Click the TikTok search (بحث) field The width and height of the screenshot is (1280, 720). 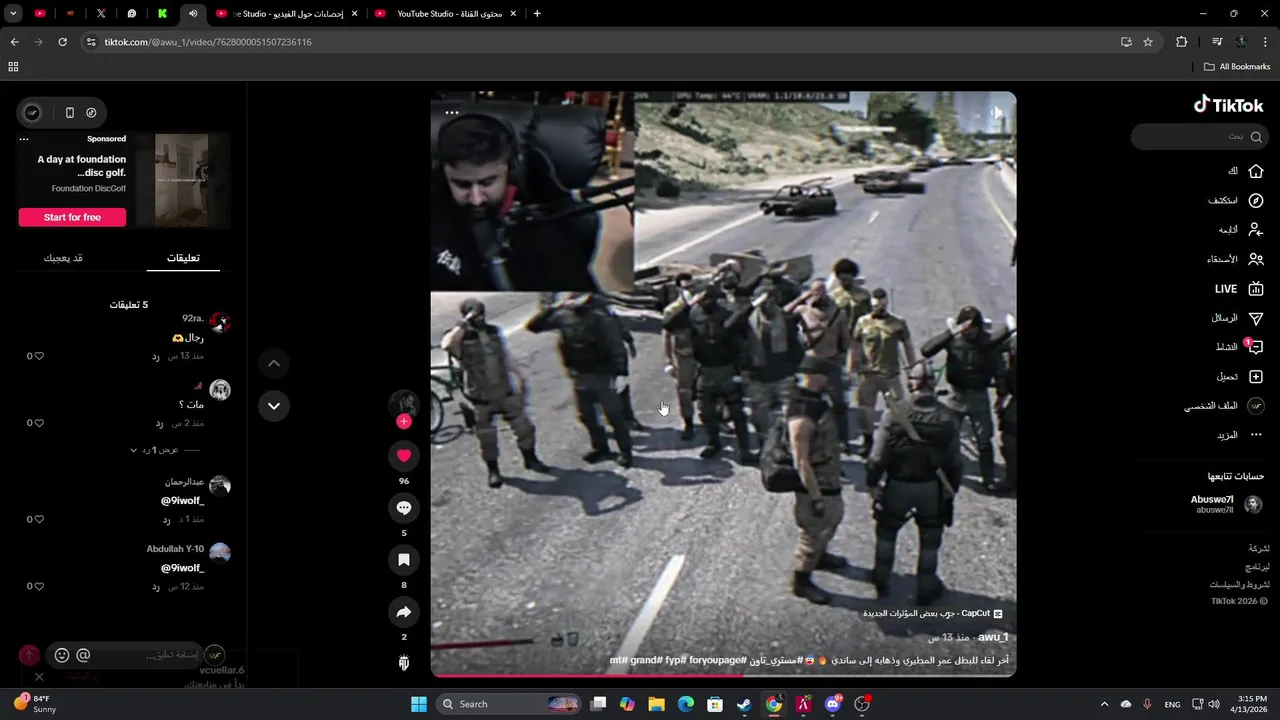tap(1199, 137)
